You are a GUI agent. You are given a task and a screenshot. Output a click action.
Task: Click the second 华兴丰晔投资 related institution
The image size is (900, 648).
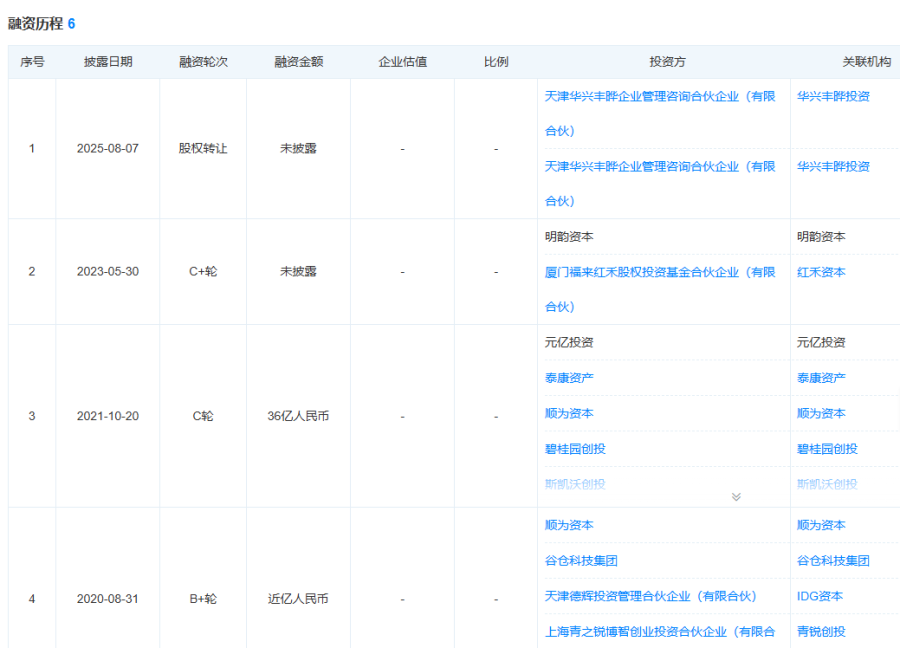833,166
